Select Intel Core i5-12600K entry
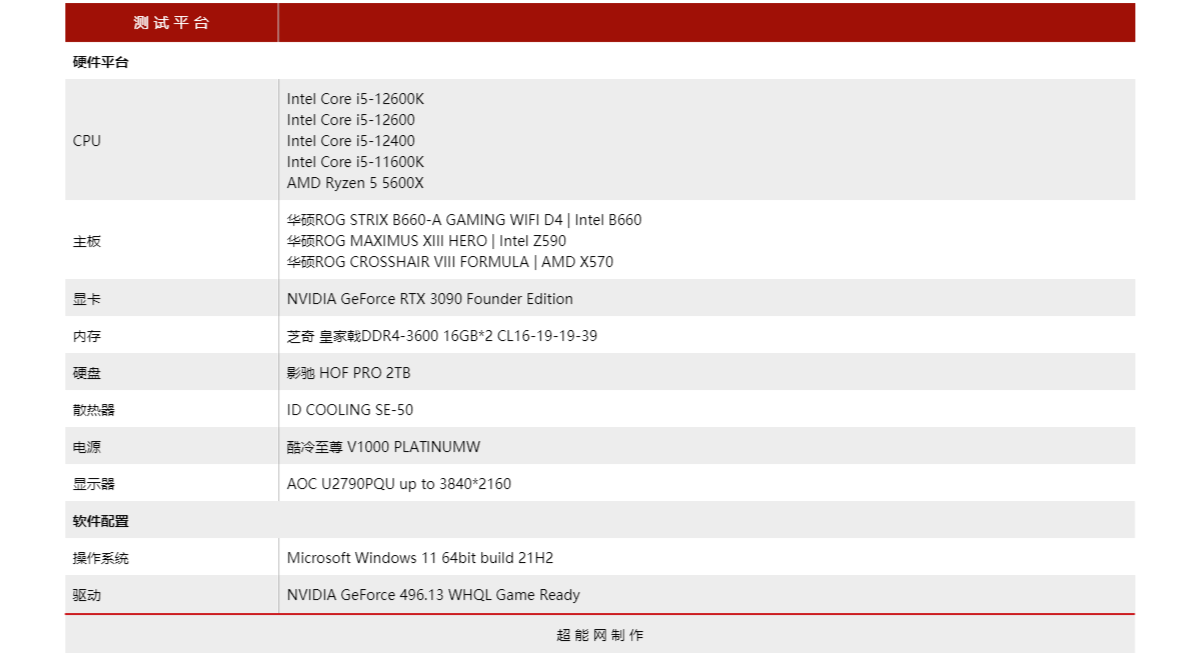 pos(356,99)
